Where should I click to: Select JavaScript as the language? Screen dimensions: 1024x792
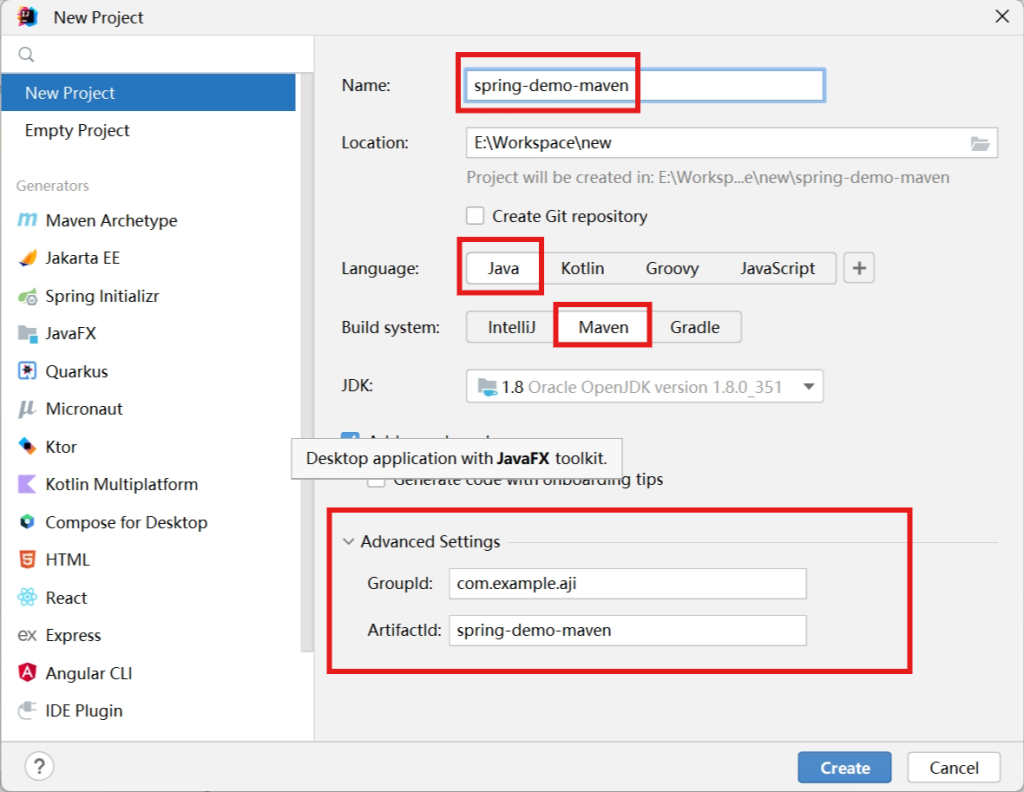click(777, 268)
